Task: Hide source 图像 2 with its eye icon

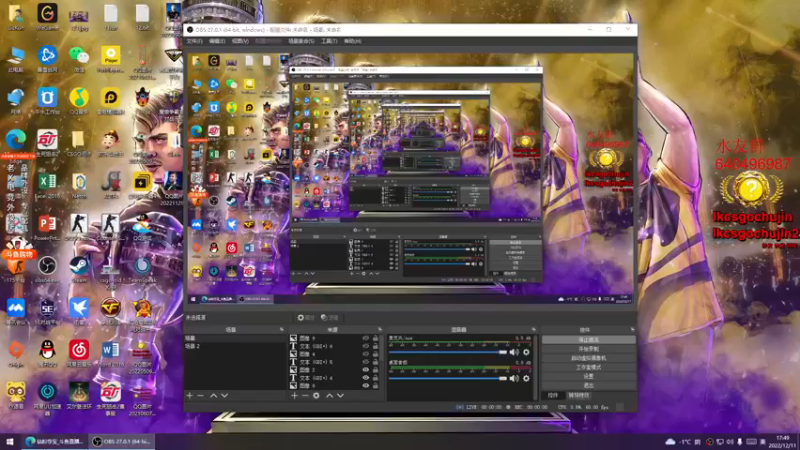Action: click(365, 370)
